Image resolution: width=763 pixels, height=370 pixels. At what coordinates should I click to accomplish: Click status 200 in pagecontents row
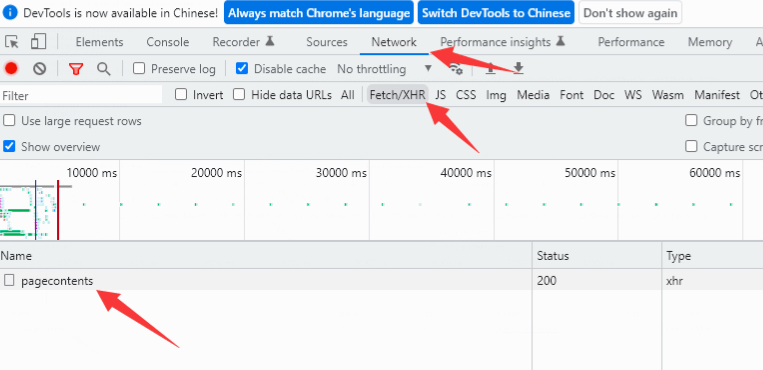point(546,280)
